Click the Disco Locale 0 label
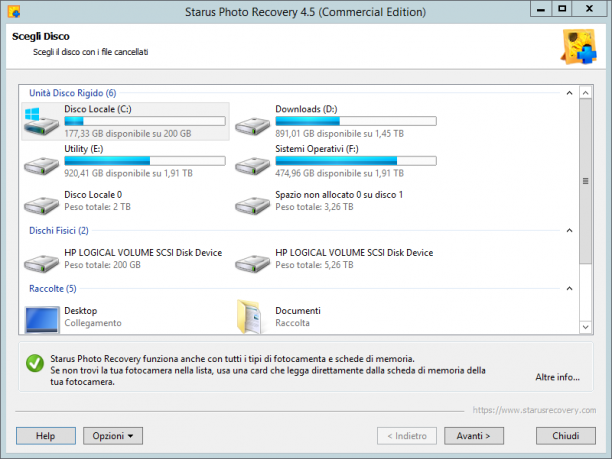 coord(93,194)
